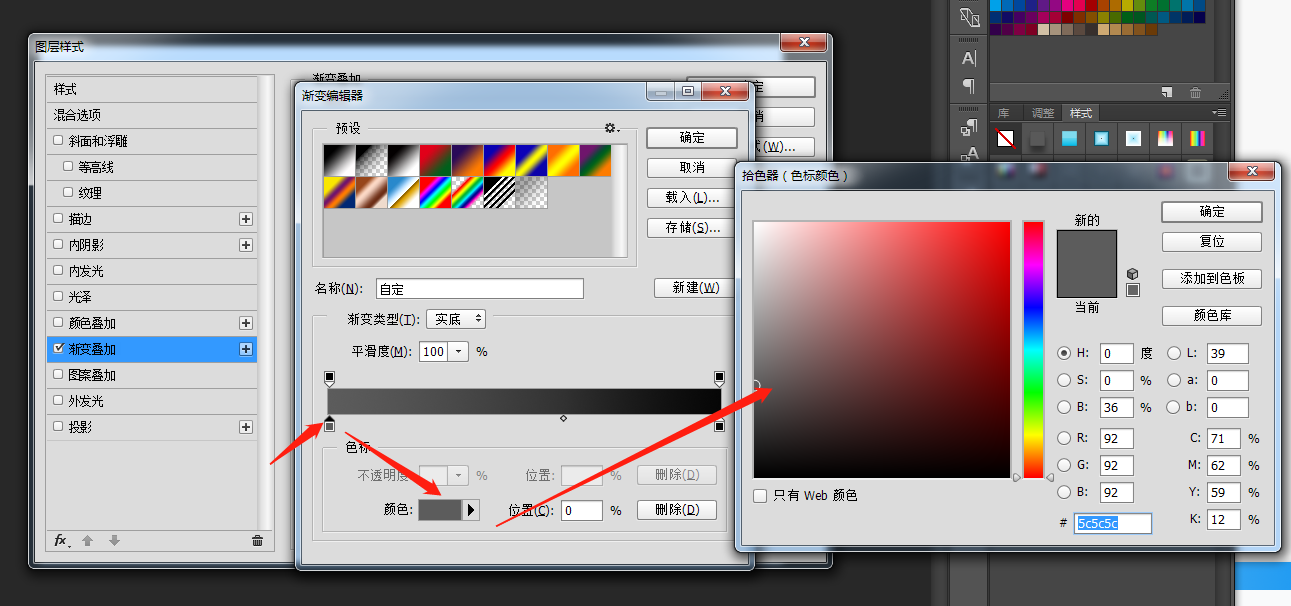Click the move effect down arrow
This screenshot has width=1291, height=606.
pos(114,540)
